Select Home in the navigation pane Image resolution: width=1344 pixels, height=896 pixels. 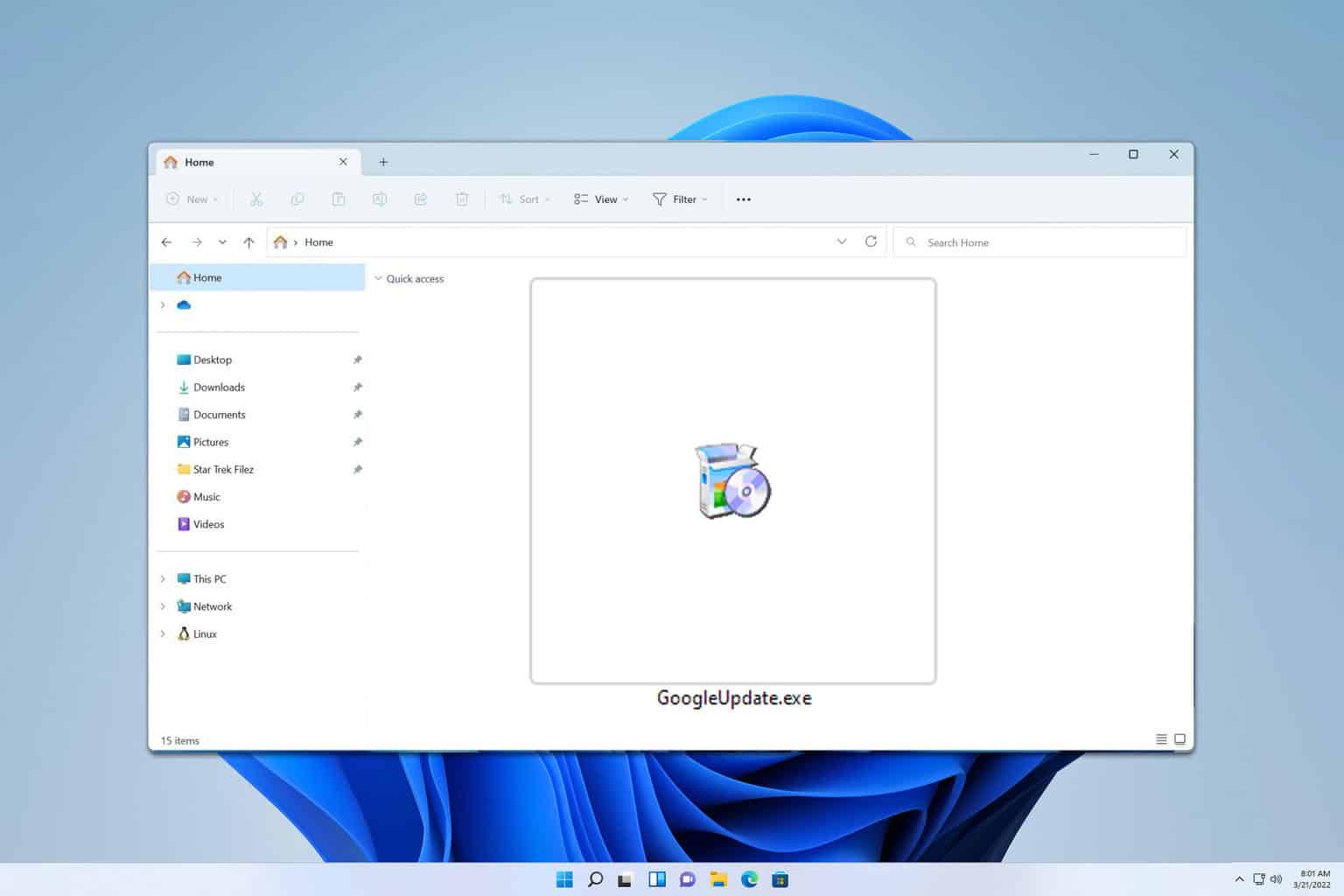click(x=257, y=277)
